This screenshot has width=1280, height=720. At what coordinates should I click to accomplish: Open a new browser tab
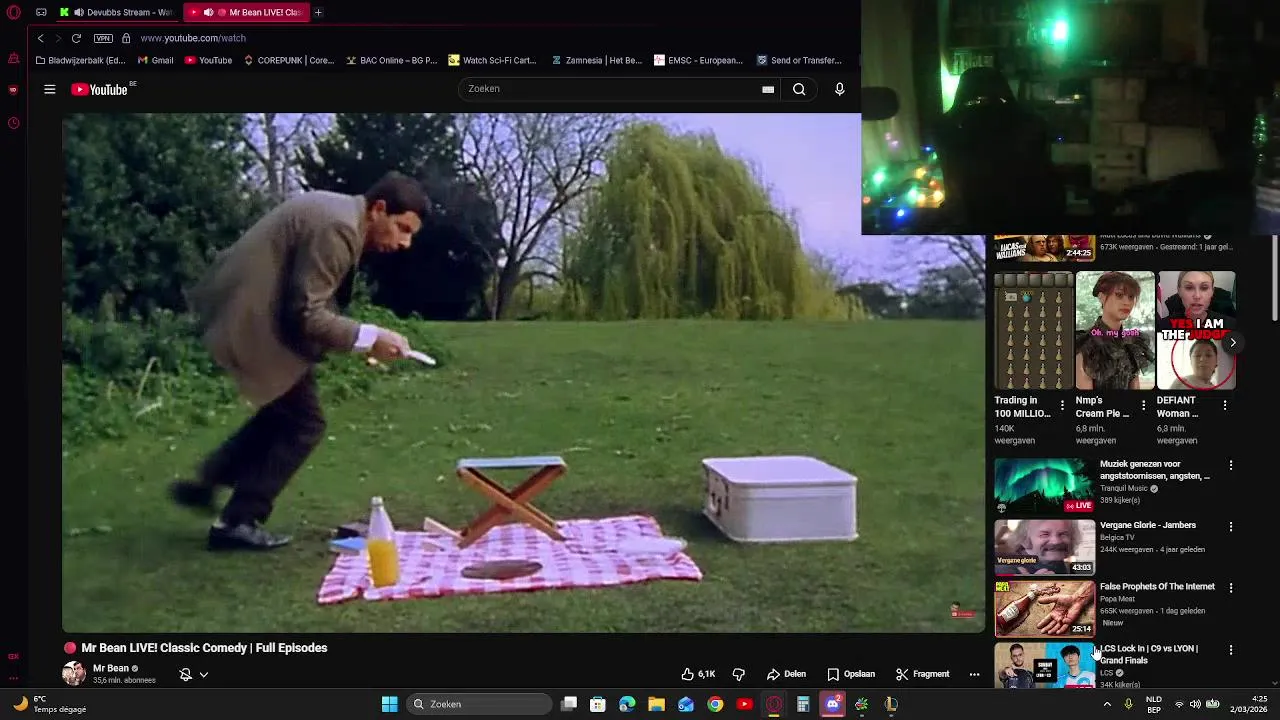[x=318, y=12]
